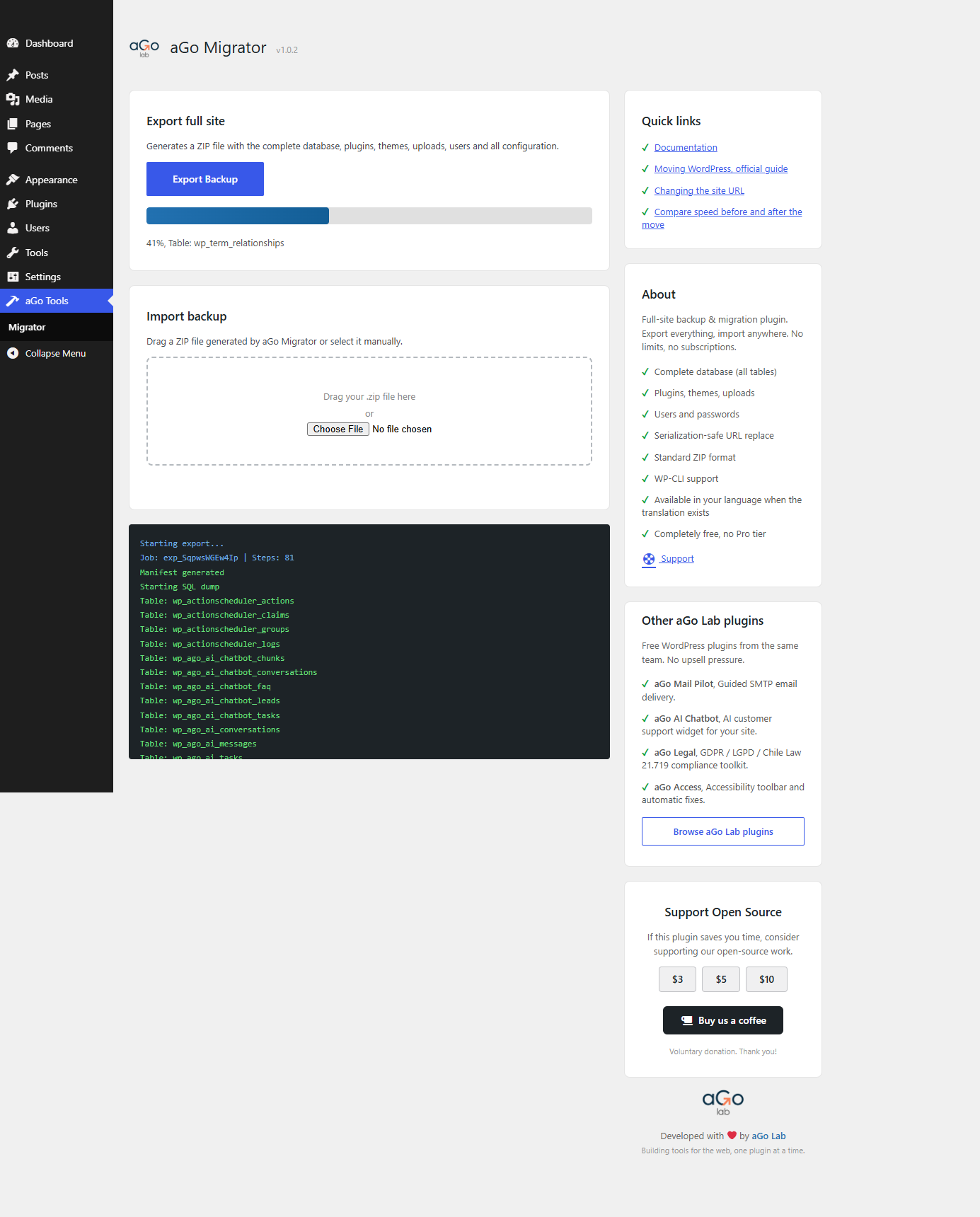Click the Comments bubble icon
This screenshot has height=1217, width=980.
pos(13,148)
